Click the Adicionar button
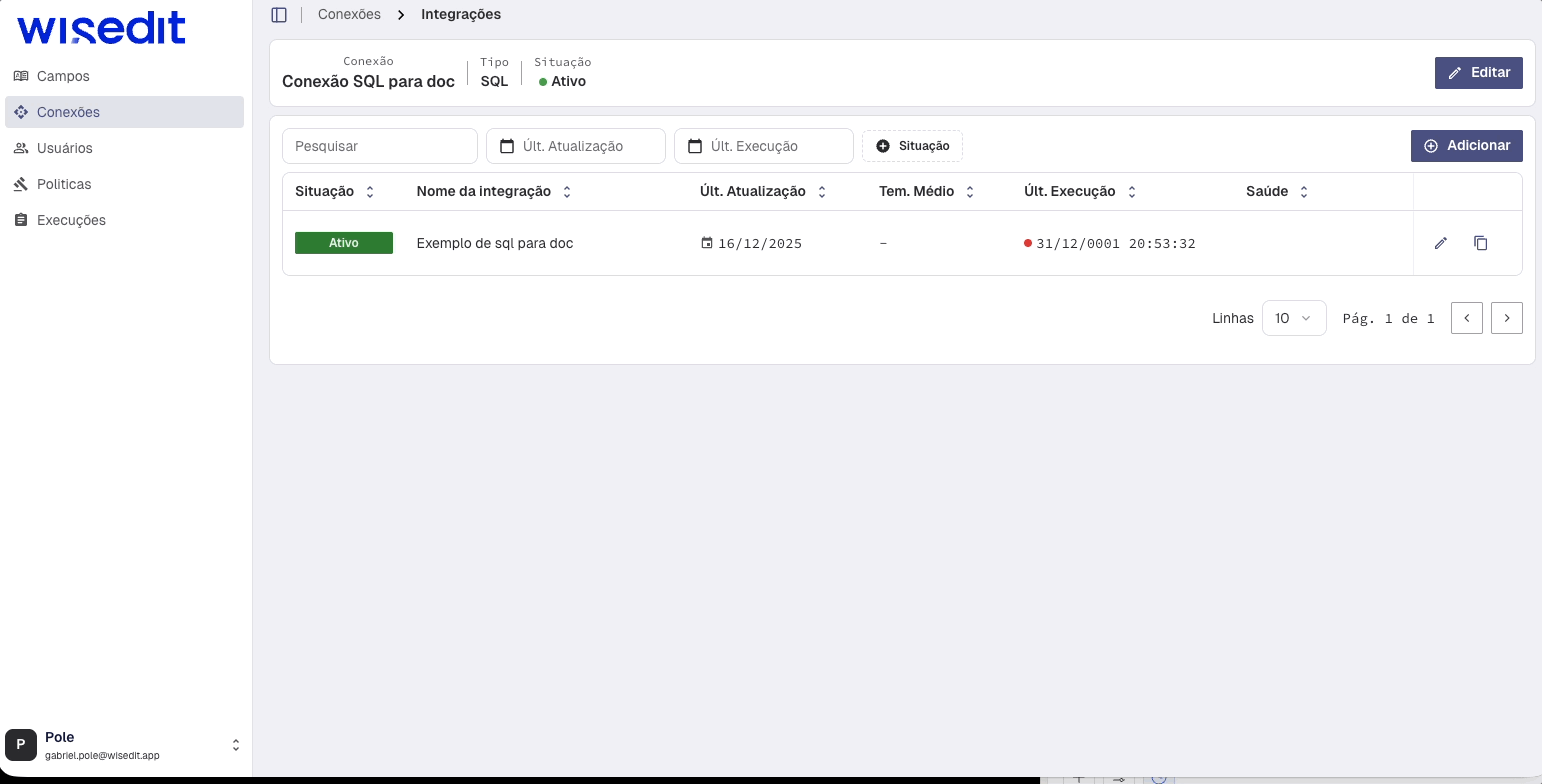The image size is (1542, 784). click(1466, 146)
